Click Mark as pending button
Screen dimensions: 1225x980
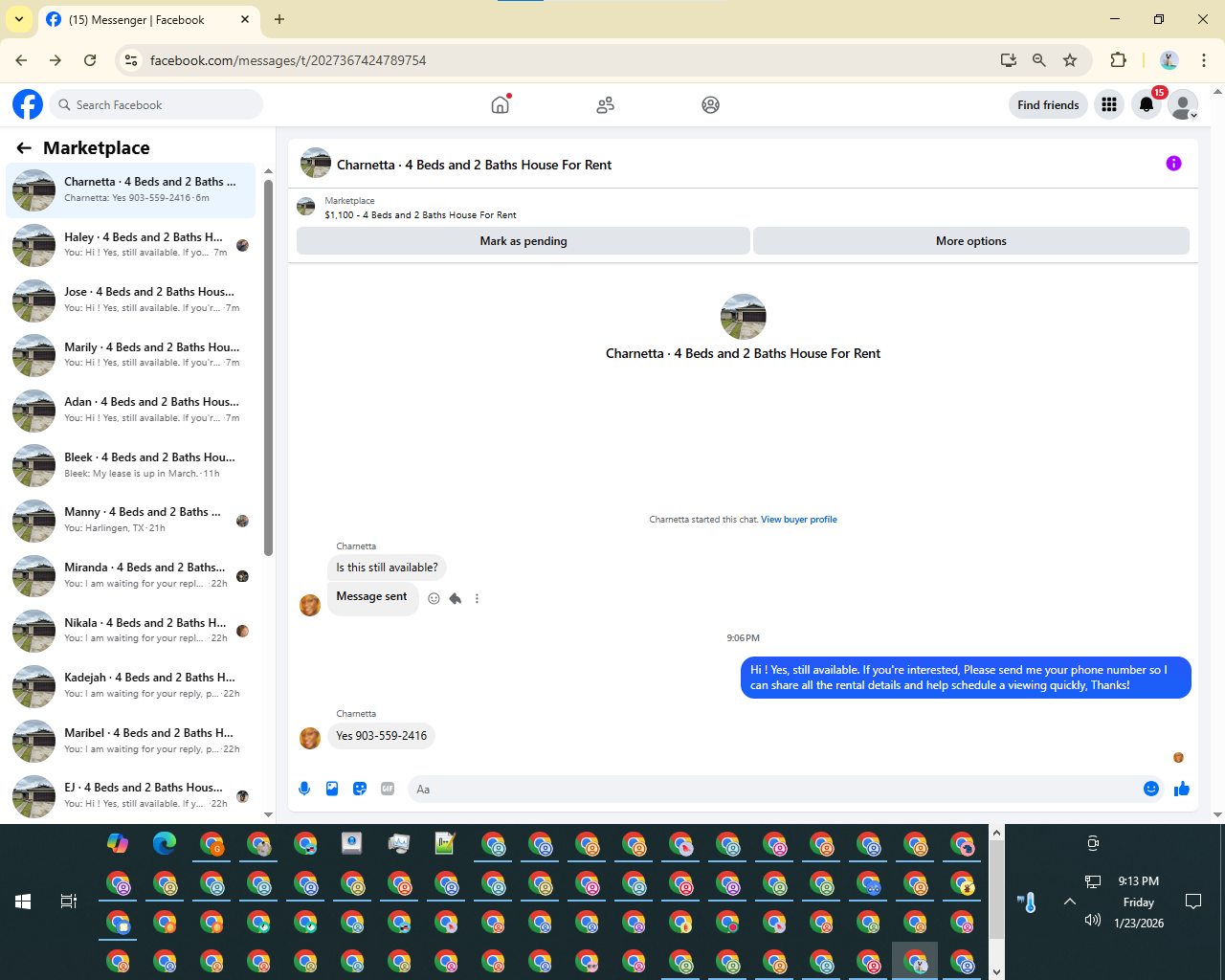pyautogui.click(x=523, y=241)
